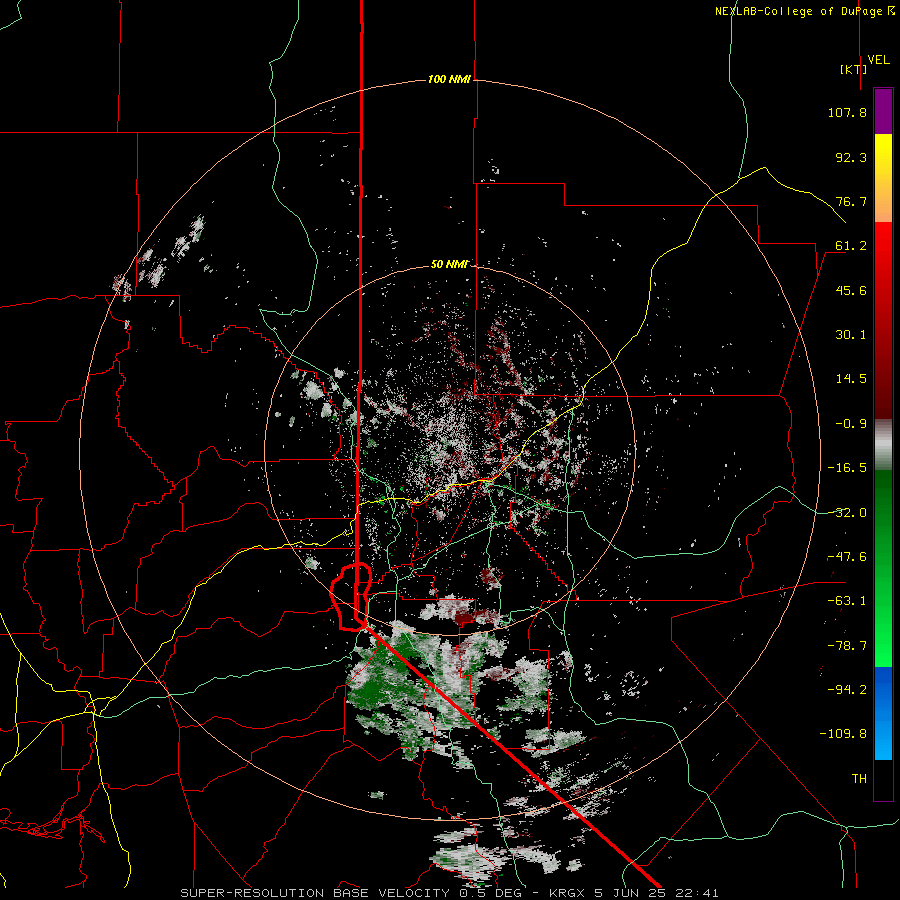Click the [KT] units label
This screenshot has width=900, height=900.
854,69
